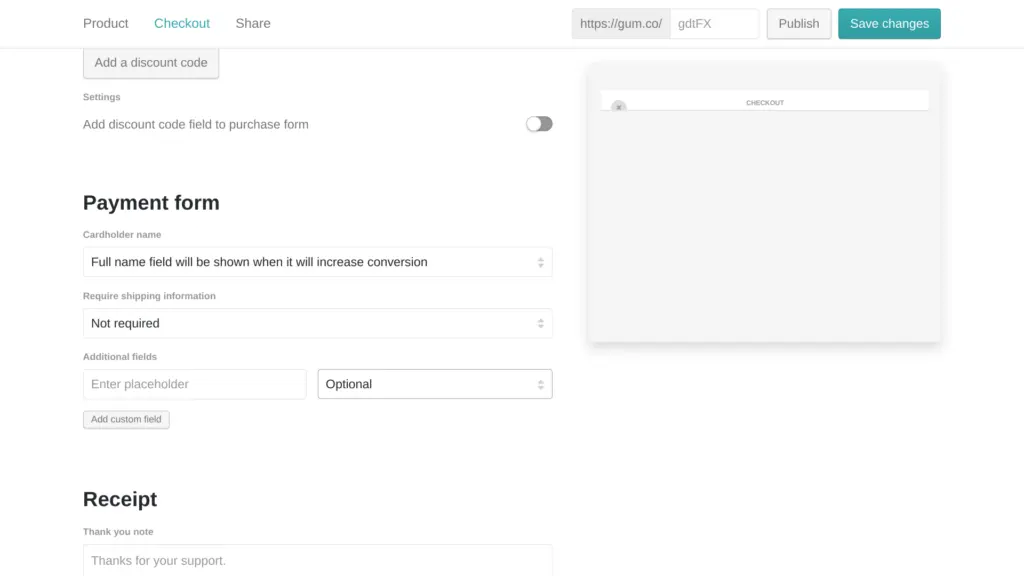Enable the discount code field toggle
This screenshot has height=576, width=1024.
point(539,124)
